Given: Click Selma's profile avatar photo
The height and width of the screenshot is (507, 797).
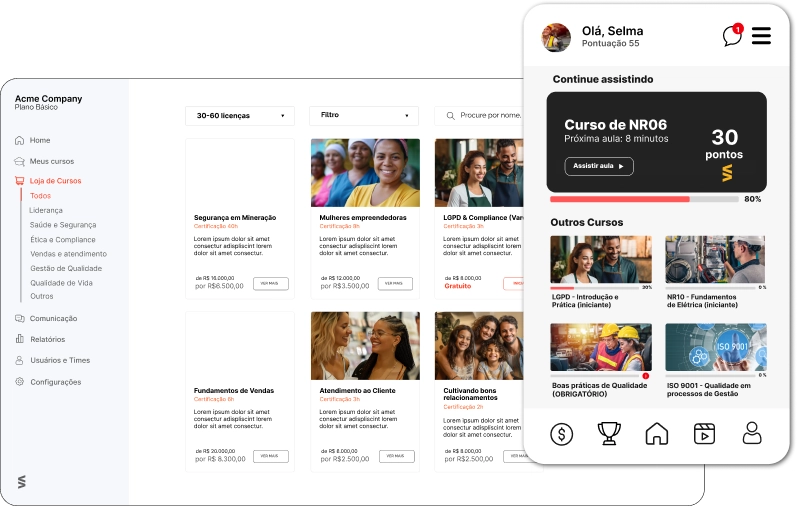Looking at the screenshot, I should tap(556, 37).
